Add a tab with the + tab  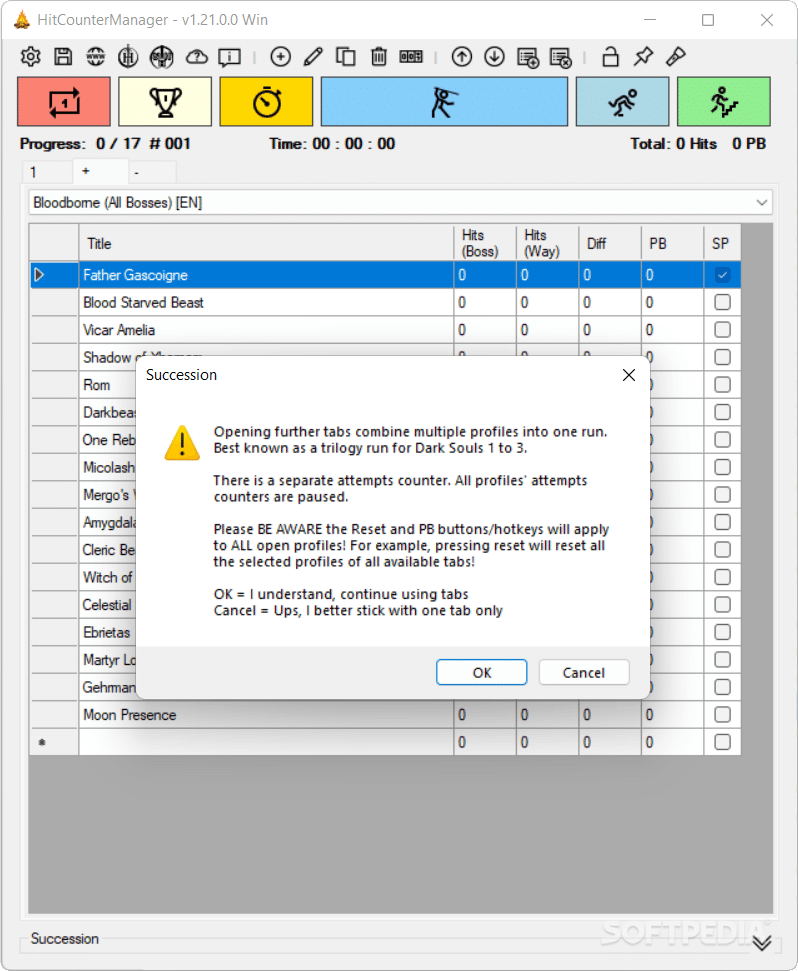[100, 171]
